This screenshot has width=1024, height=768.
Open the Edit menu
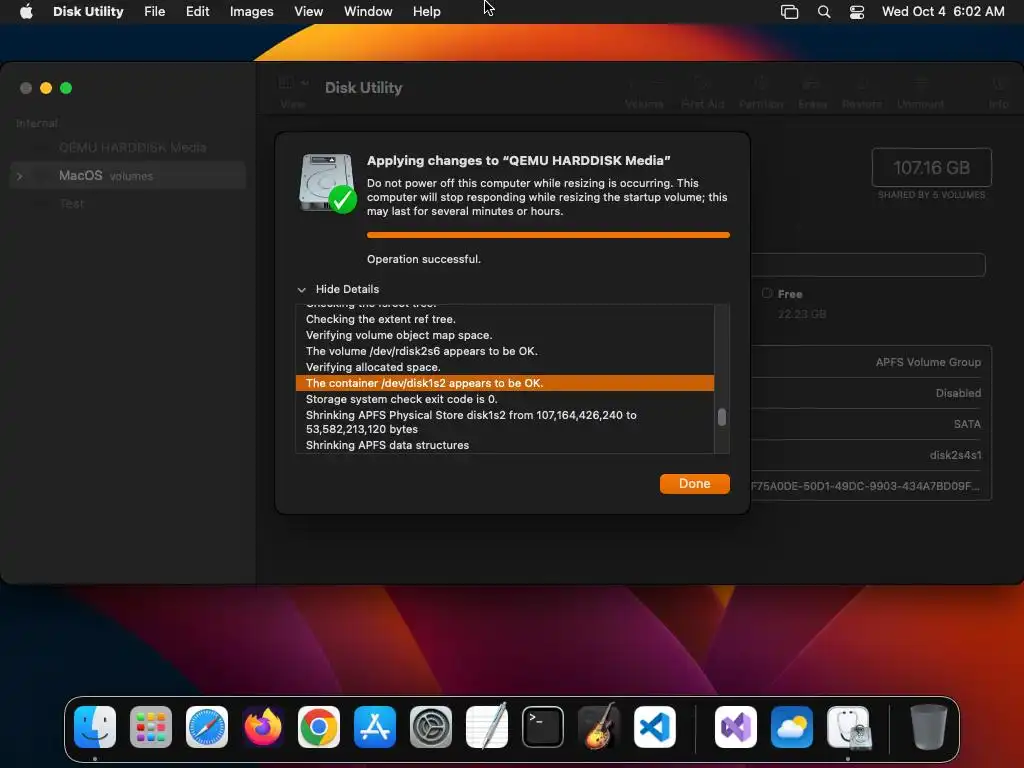point(197,12)
